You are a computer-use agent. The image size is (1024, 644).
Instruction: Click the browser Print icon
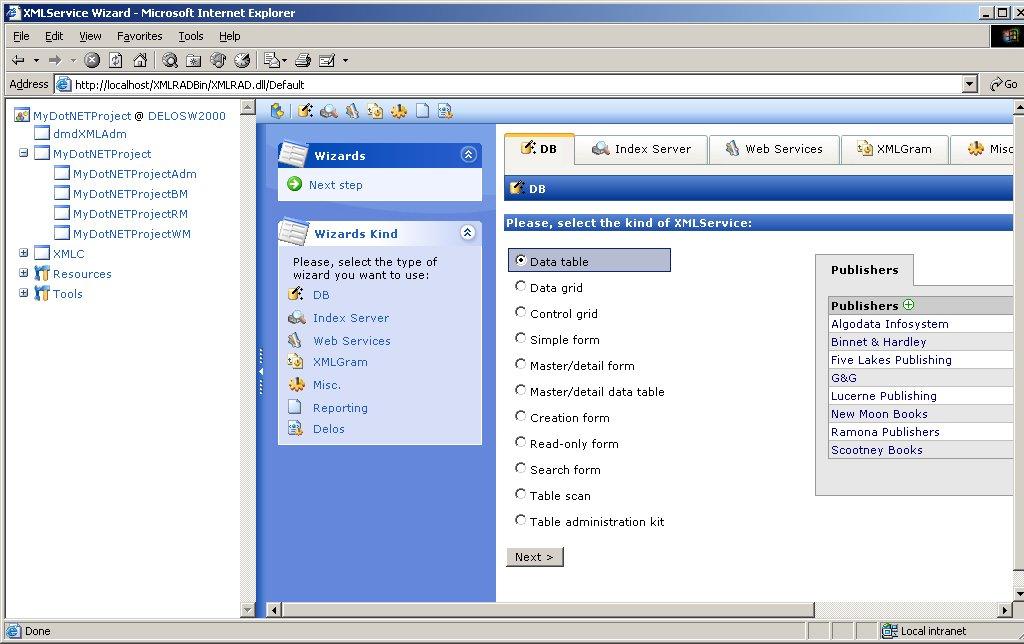[303, 60]
